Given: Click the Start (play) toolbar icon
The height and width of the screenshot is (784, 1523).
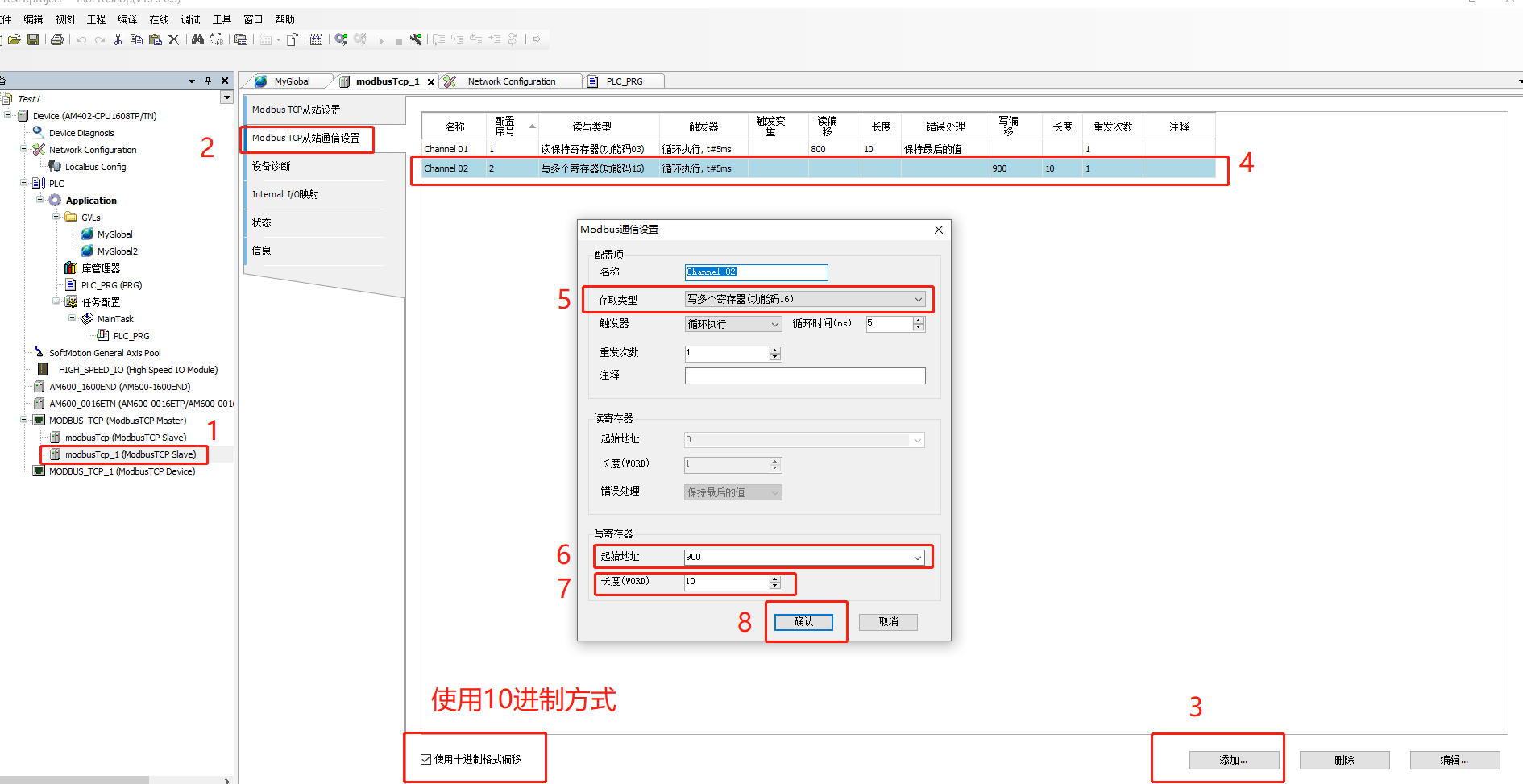Looking at the screenshot, I should point(381,40).
